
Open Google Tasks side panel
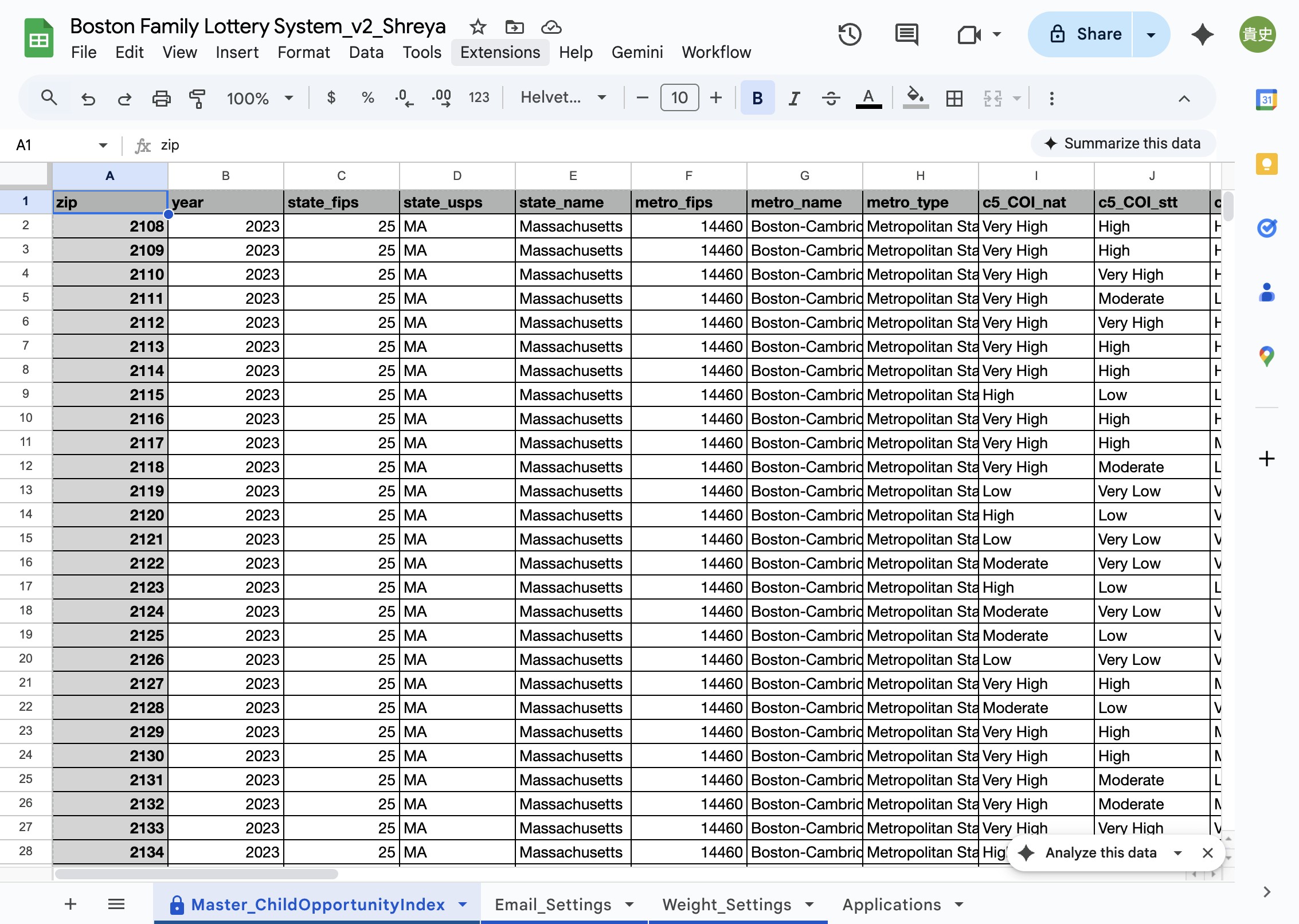[1266, 228]
